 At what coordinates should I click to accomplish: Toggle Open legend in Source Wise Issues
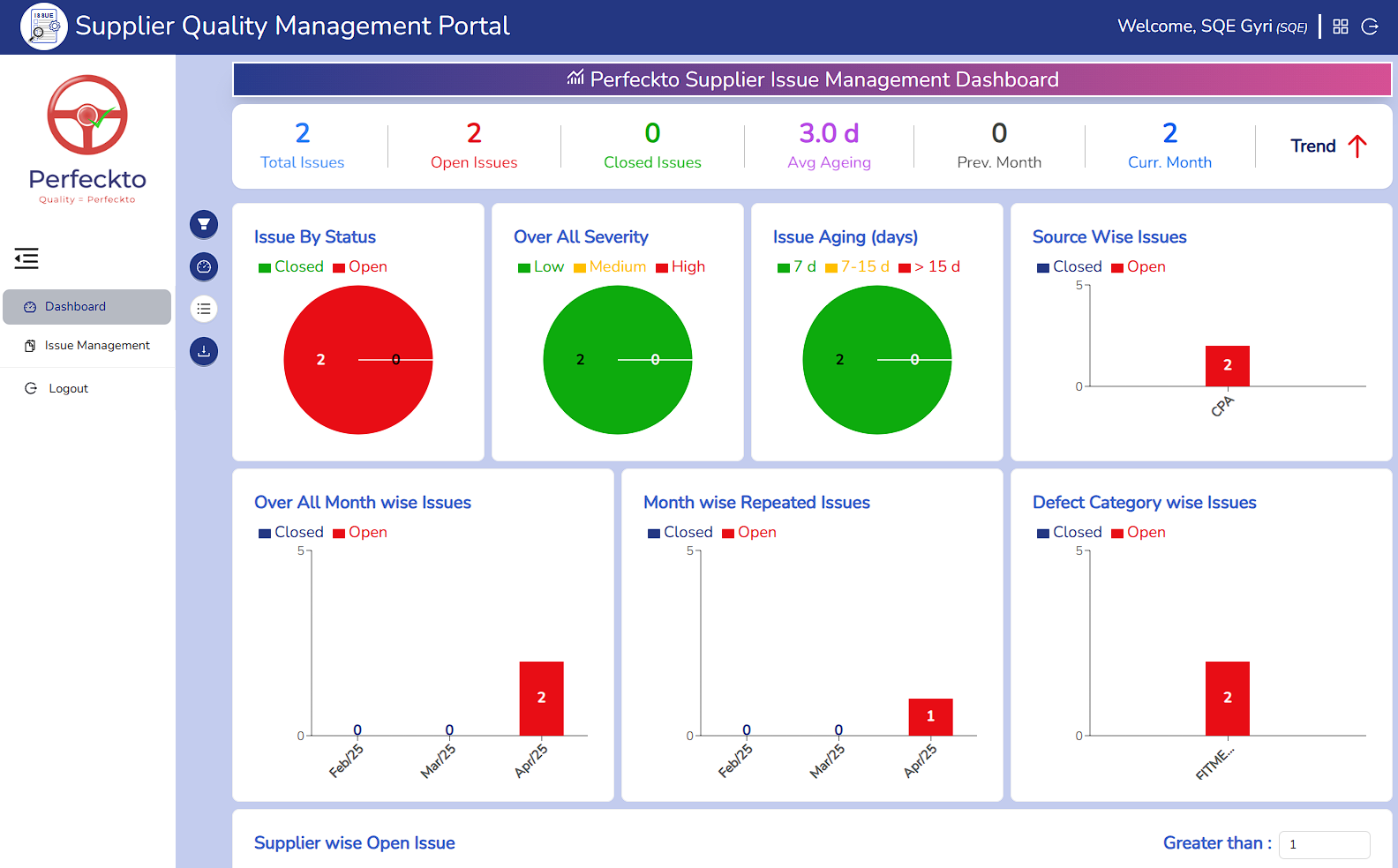click(1139, 266)
